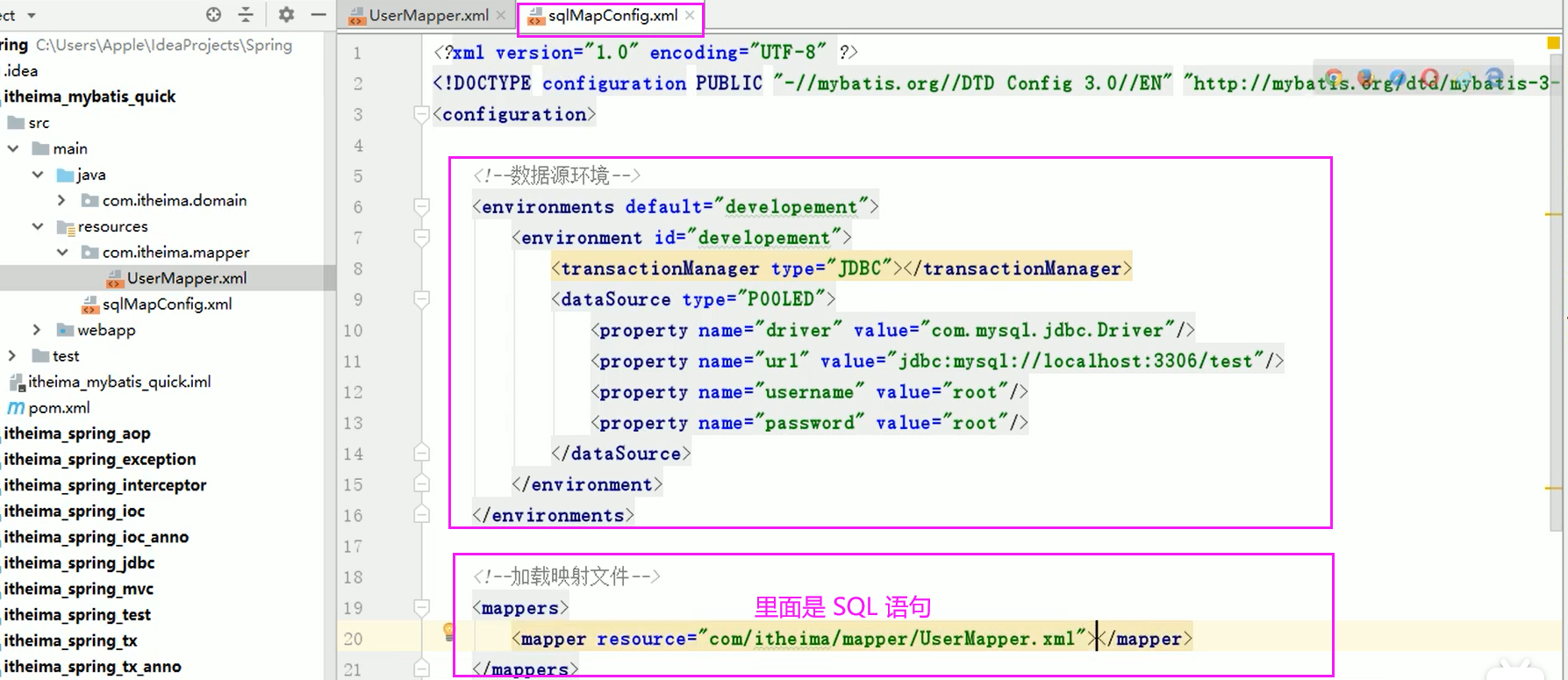Select the itheima_spring_test module

(x=77, y=615)
